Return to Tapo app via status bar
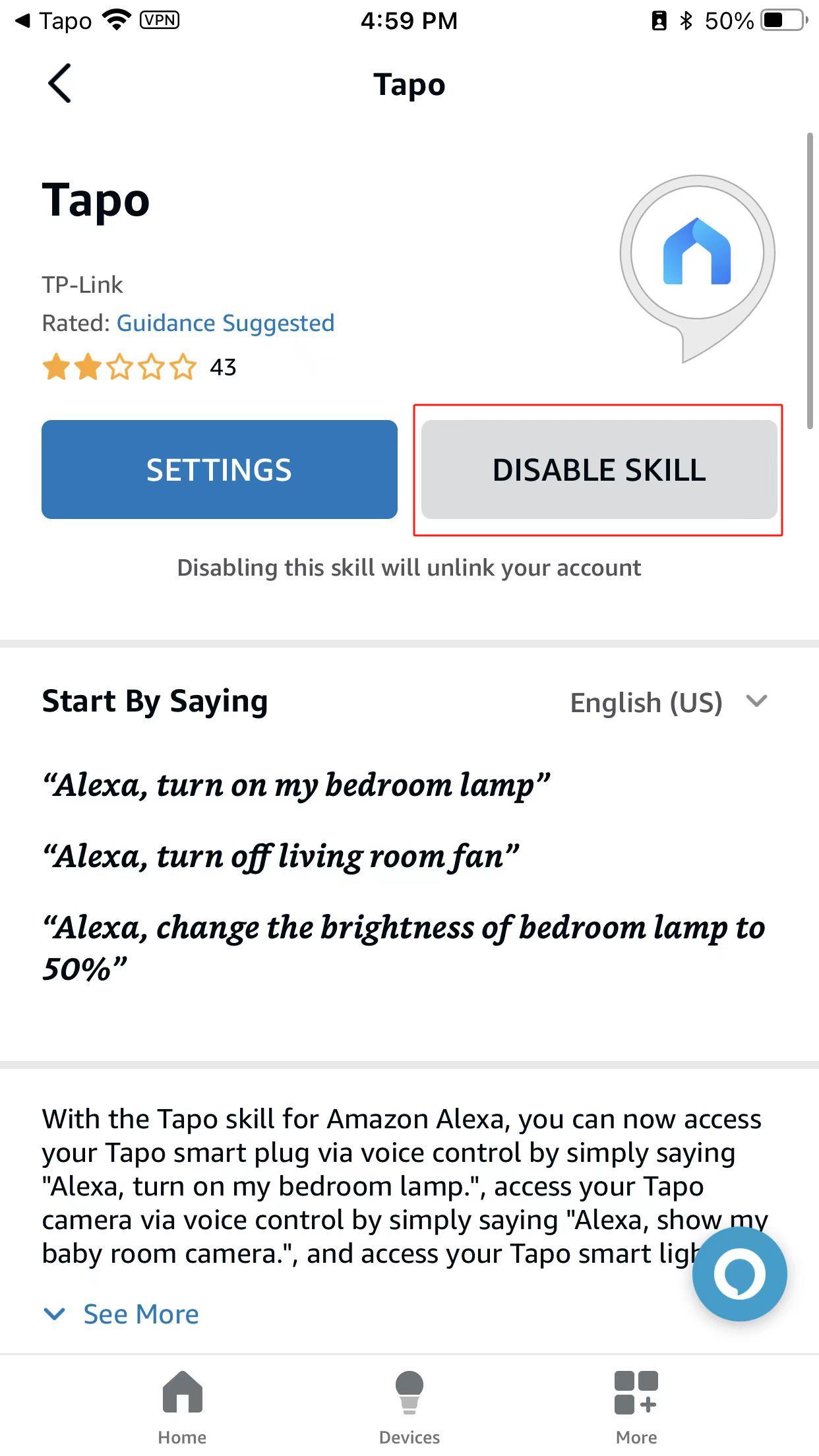Image resolution: width=819 pixels, height=1456 pixels. point(53,20)
